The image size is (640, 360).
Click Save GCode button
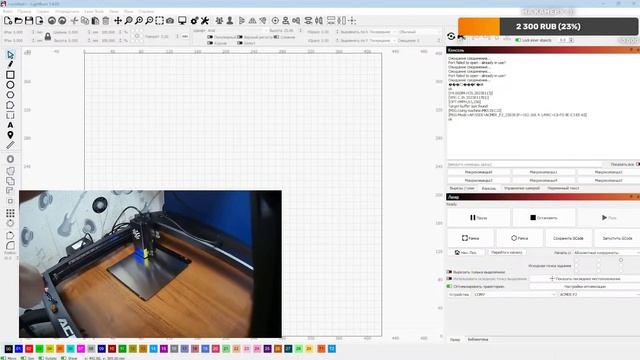pyautogui.click(x=568, y=238)
